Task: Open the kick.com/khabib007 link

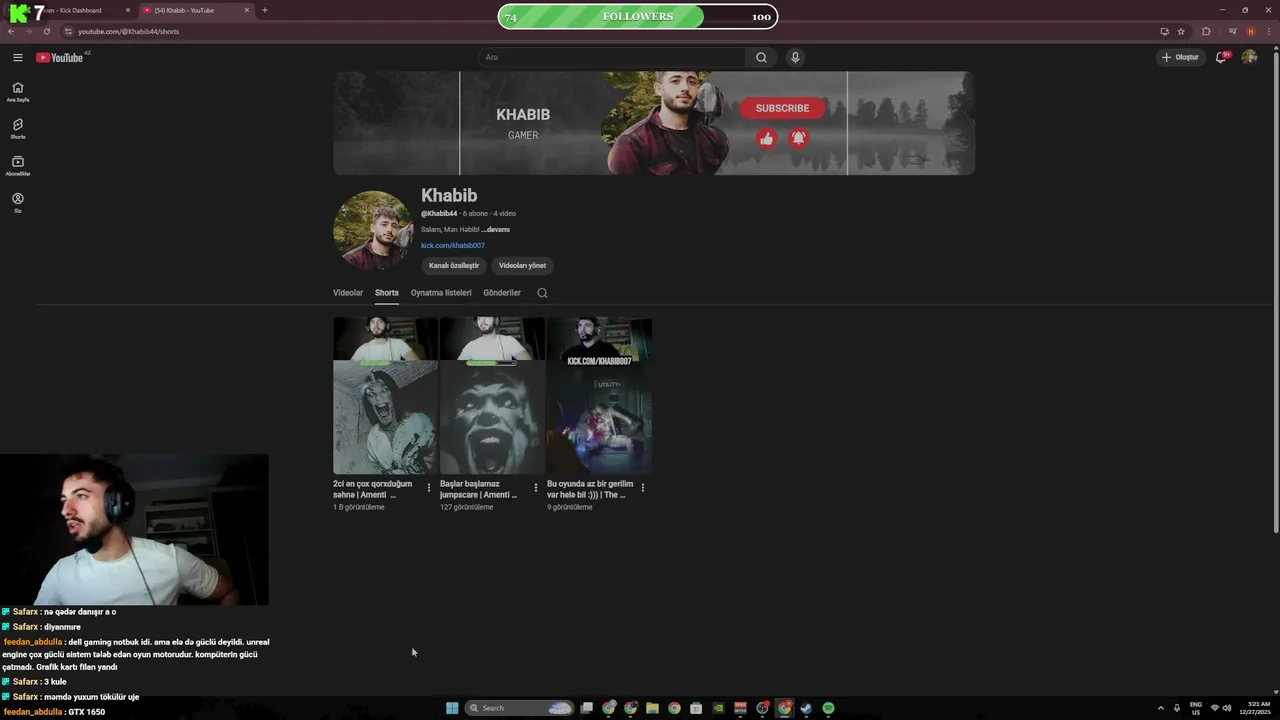Action: pyautogui.click(x=452, y=245)
